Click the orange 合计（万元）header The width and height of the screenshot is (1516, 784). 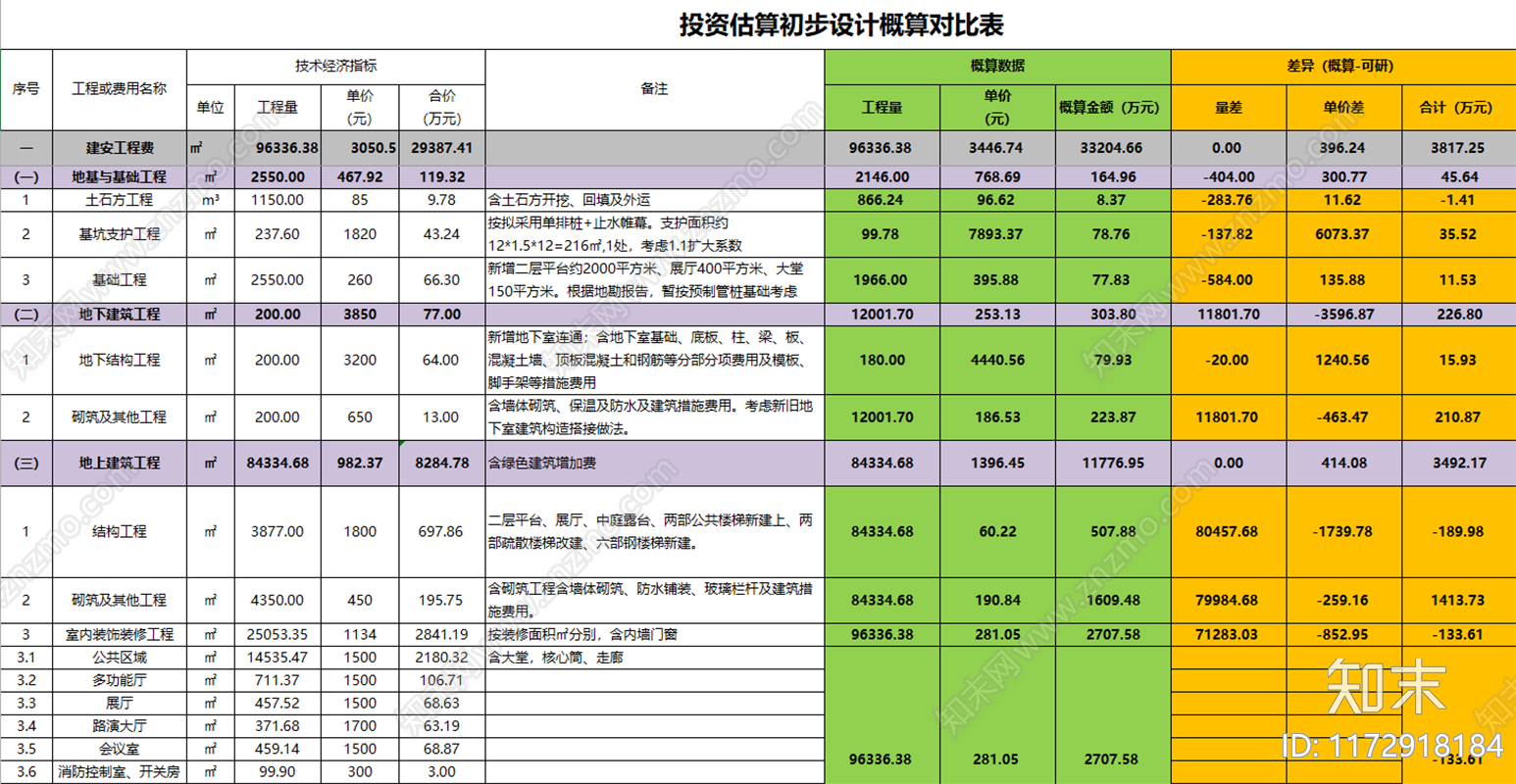tap(1457, 108)
